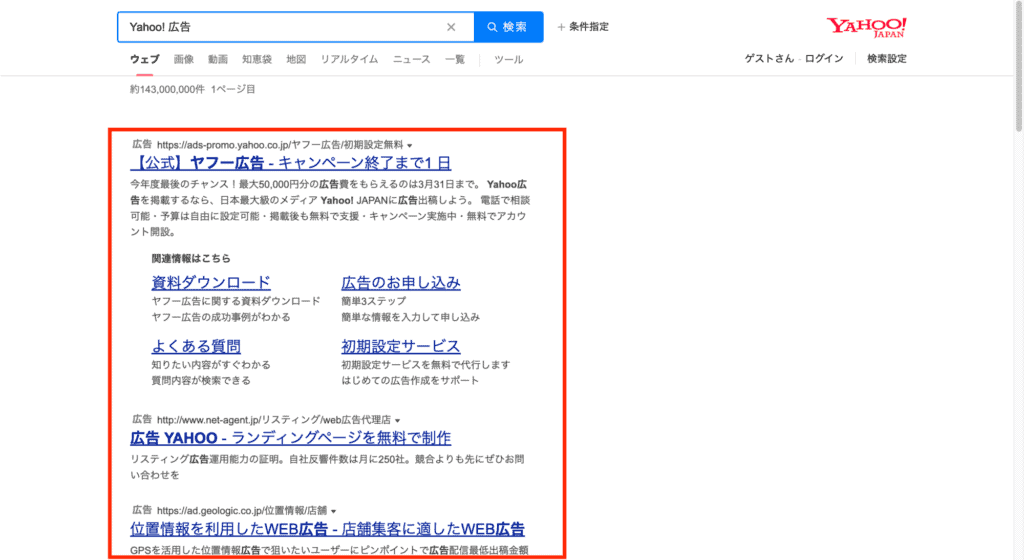Open the ニュース tab
This screenshot has width=1024, height=560.
click(x=411, y=59)
